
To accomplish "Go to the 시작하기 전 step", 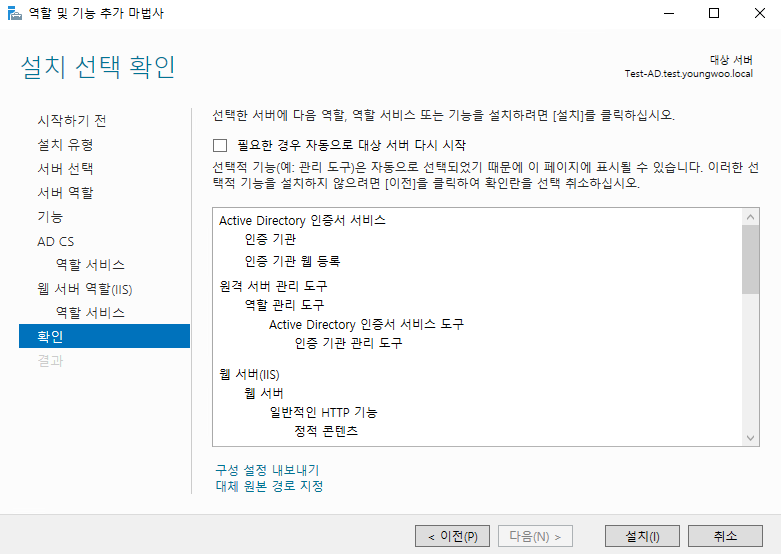I will (x=72, y=121).
